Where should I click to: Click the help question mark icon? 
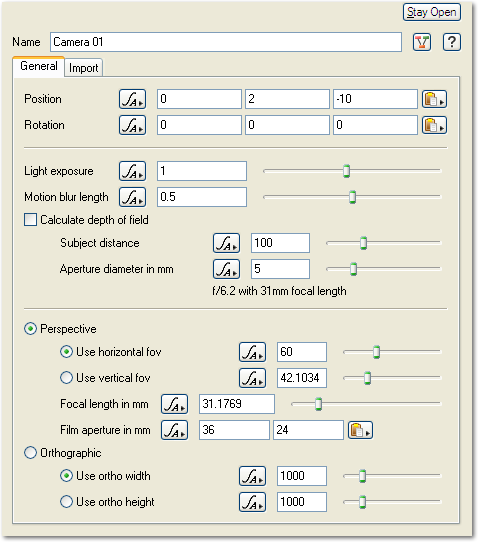pos(452,42)
